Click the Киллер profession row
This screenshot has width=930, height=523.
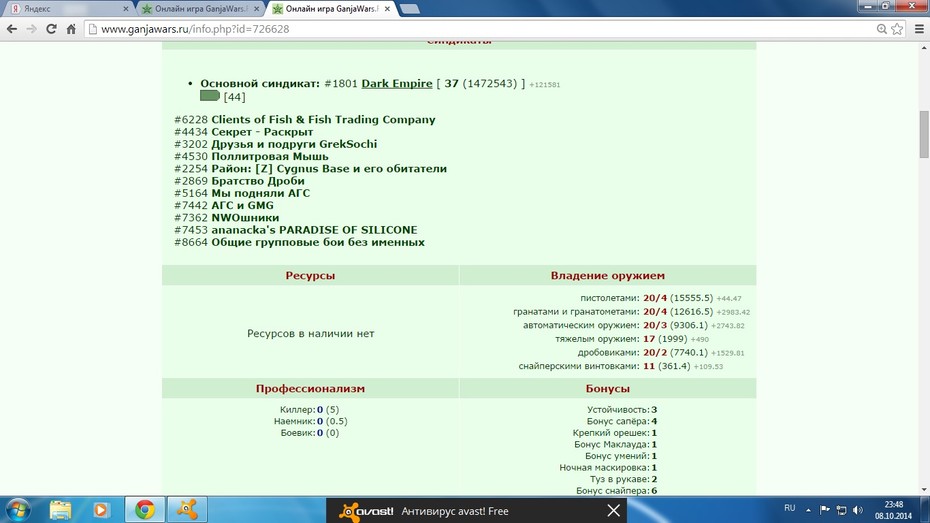[x=310, y=410]
